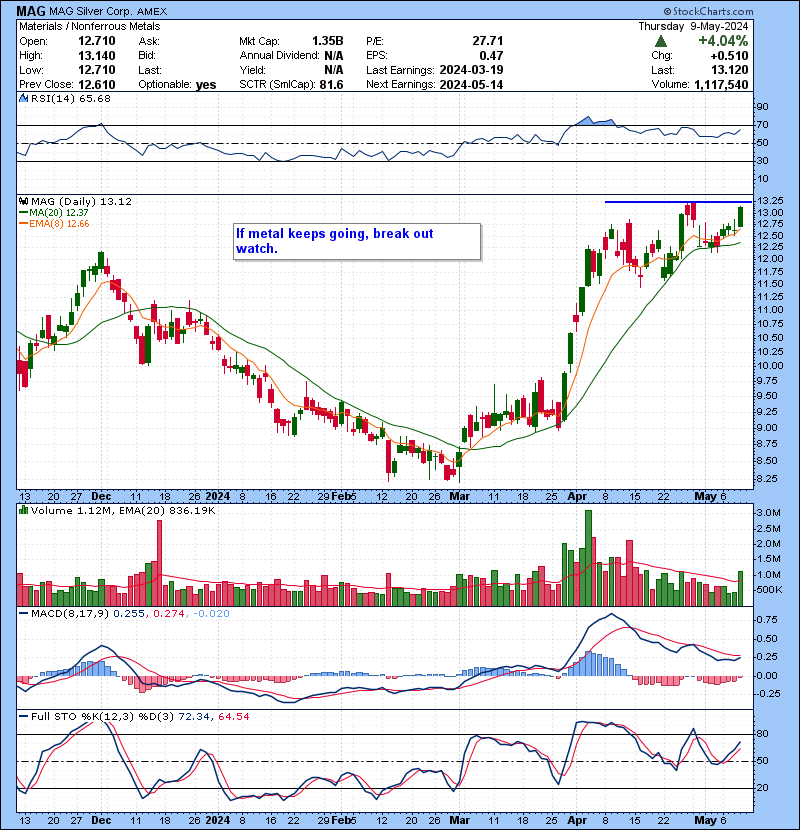Click the latest green candlestick for May 9
The width and height of the screenshot is (800, 830).
(740, 216)
